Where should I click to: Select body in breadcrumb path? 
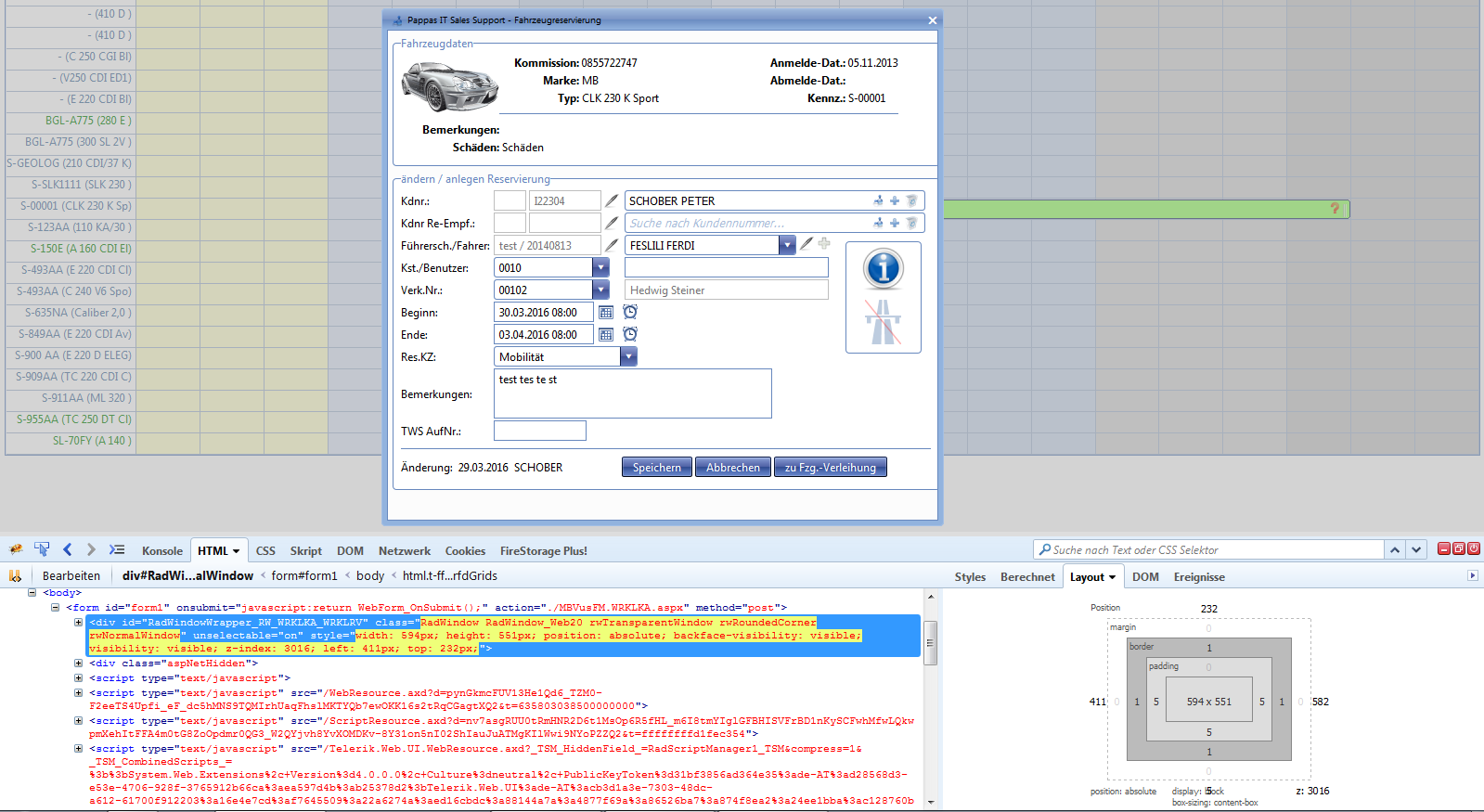(370, 575)
